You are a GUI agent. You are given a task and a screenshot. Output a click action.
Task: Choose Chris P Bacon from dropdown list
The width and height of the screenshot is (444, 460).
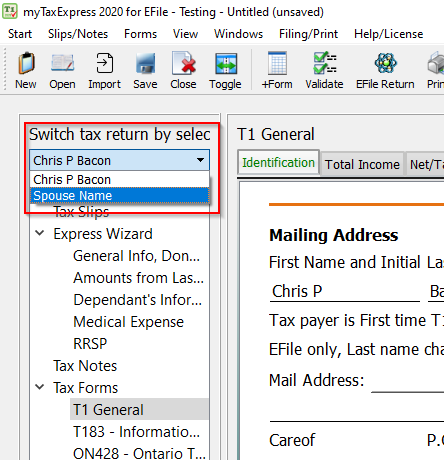(119, 179)
